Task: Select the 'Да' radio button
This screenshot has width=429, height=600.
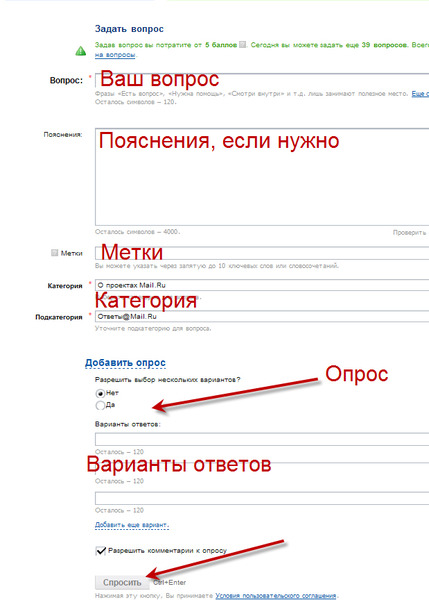Action: point(100,405)
